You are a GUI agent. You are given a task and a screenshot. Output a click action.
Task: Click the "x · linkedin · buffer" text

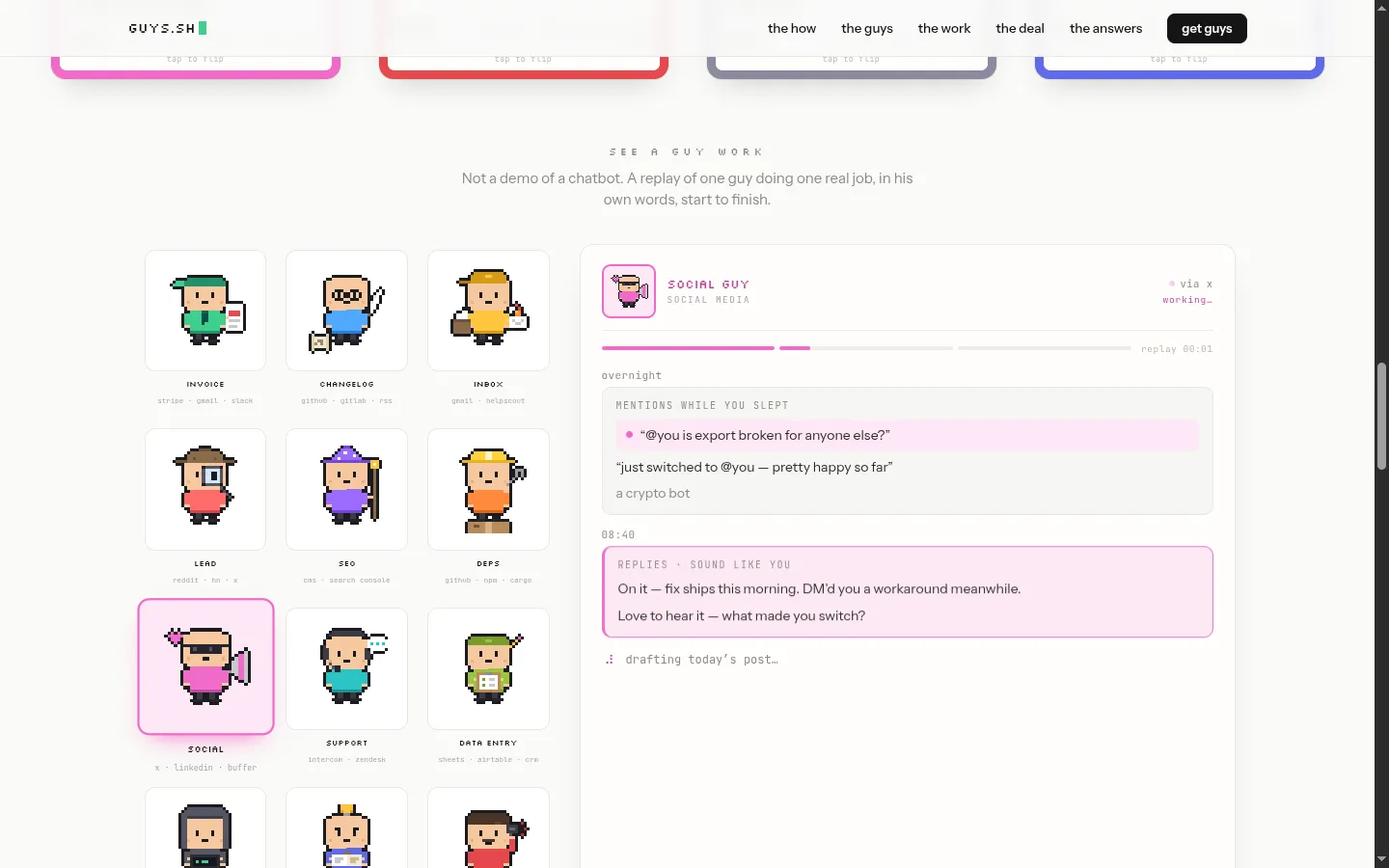click(x=205, y=768)
